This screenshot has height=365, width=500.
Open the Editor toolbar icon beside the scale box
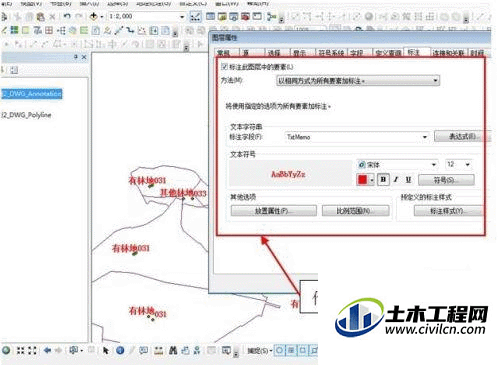pos(195,16)
